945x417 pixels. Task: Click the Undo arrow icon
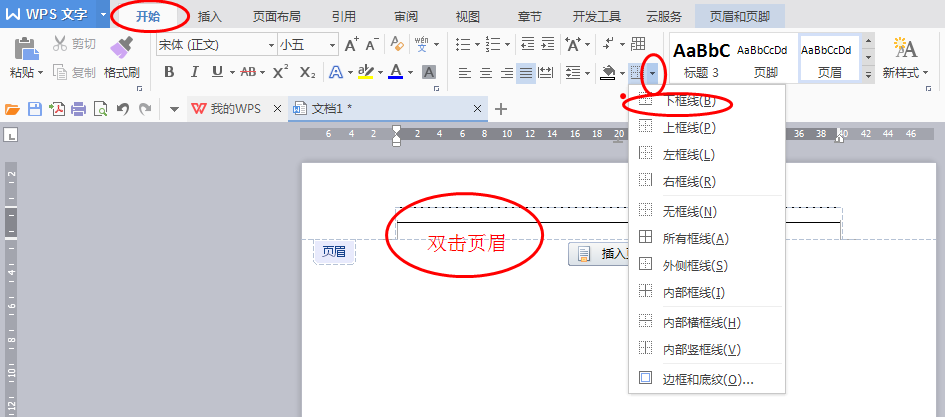coord(123,109)
